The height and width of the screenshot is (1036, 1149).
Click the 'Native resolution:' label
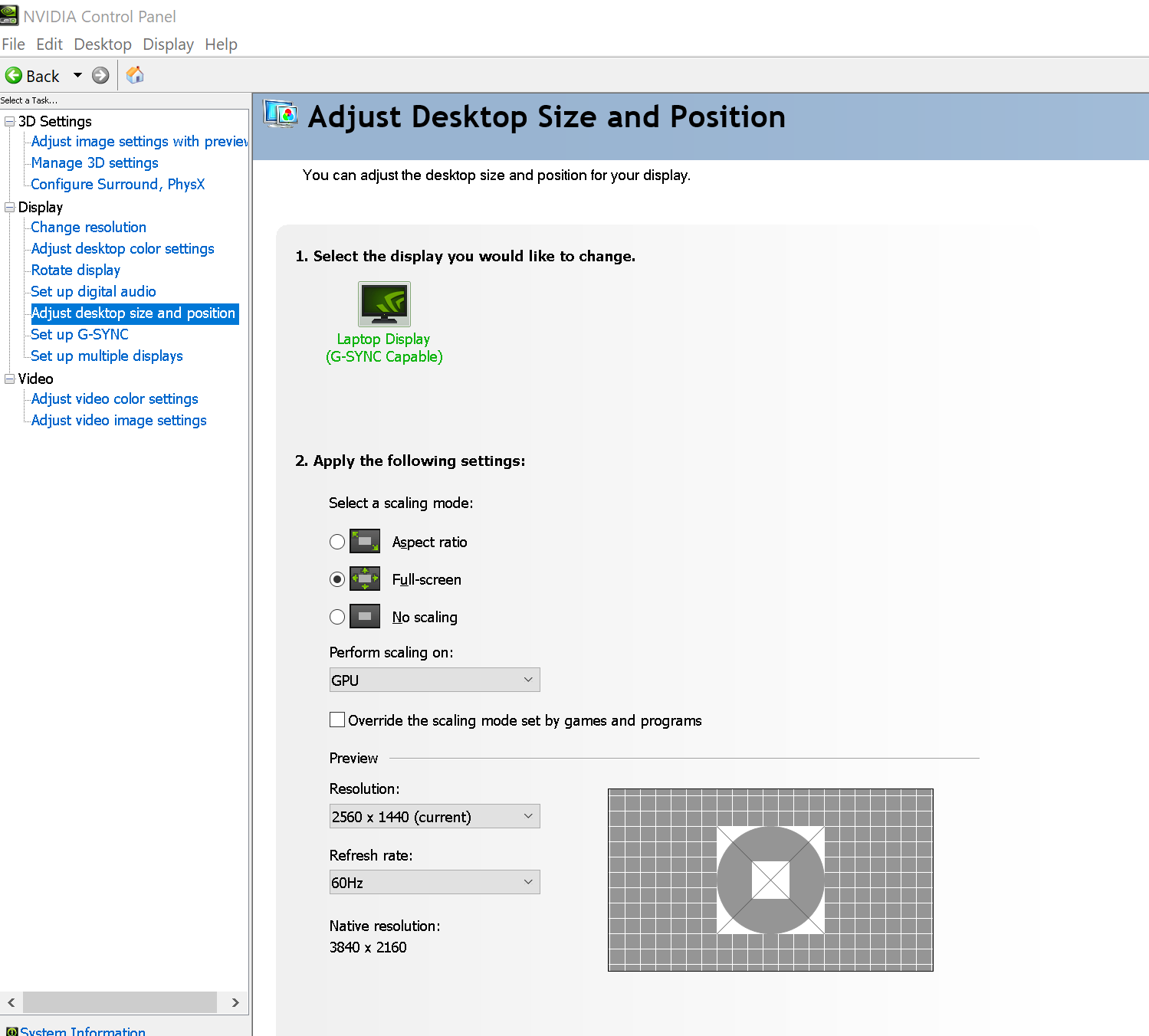[385, 926]
